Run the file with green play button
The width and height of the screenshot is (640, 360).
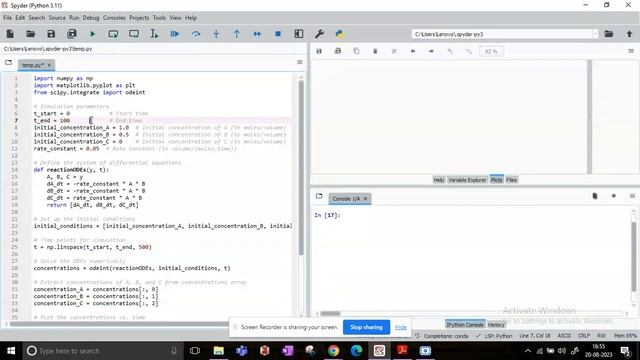(93, 34)
